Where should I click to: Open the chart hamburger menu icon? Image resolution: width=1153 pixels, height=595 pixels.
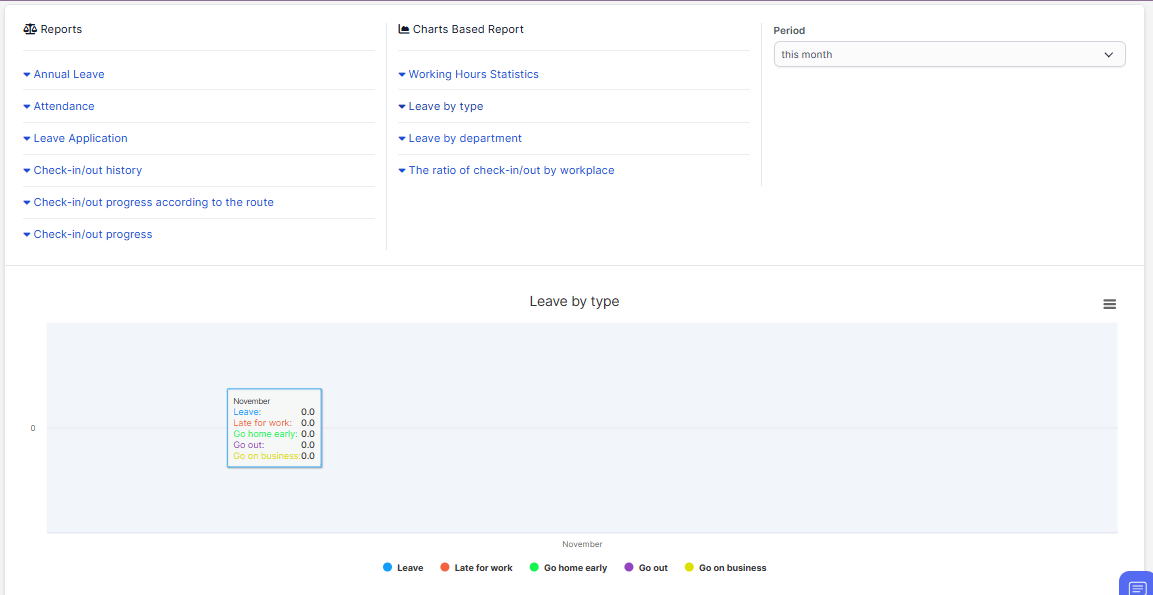tap(1109, 304)
